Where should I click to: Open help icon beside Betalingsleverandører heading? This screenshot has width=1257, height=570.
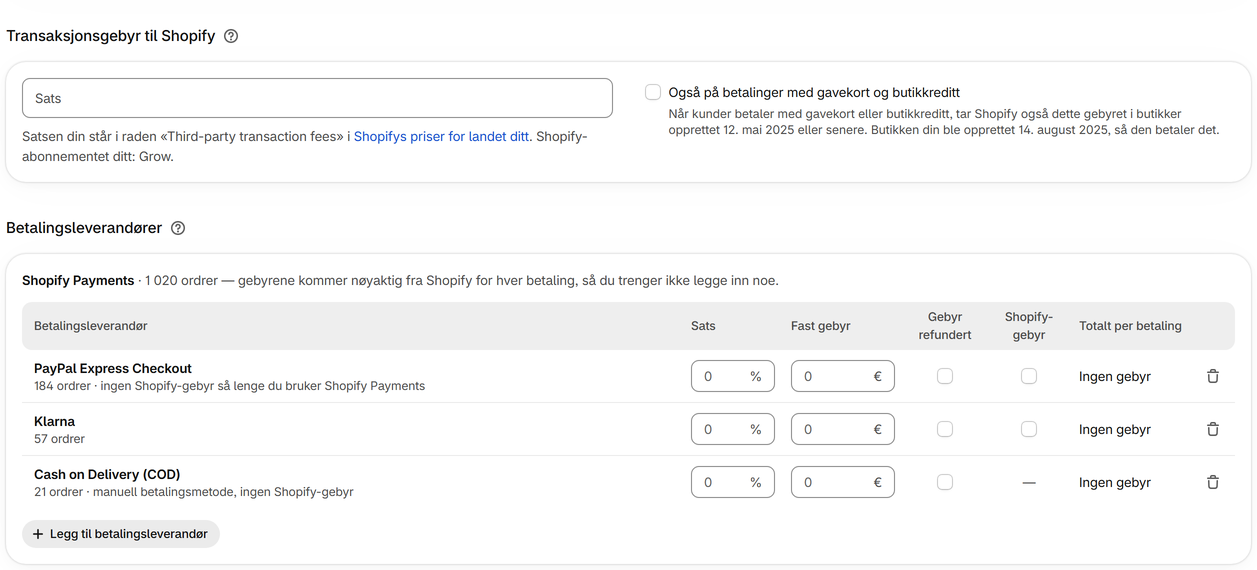tap(178, 228)
